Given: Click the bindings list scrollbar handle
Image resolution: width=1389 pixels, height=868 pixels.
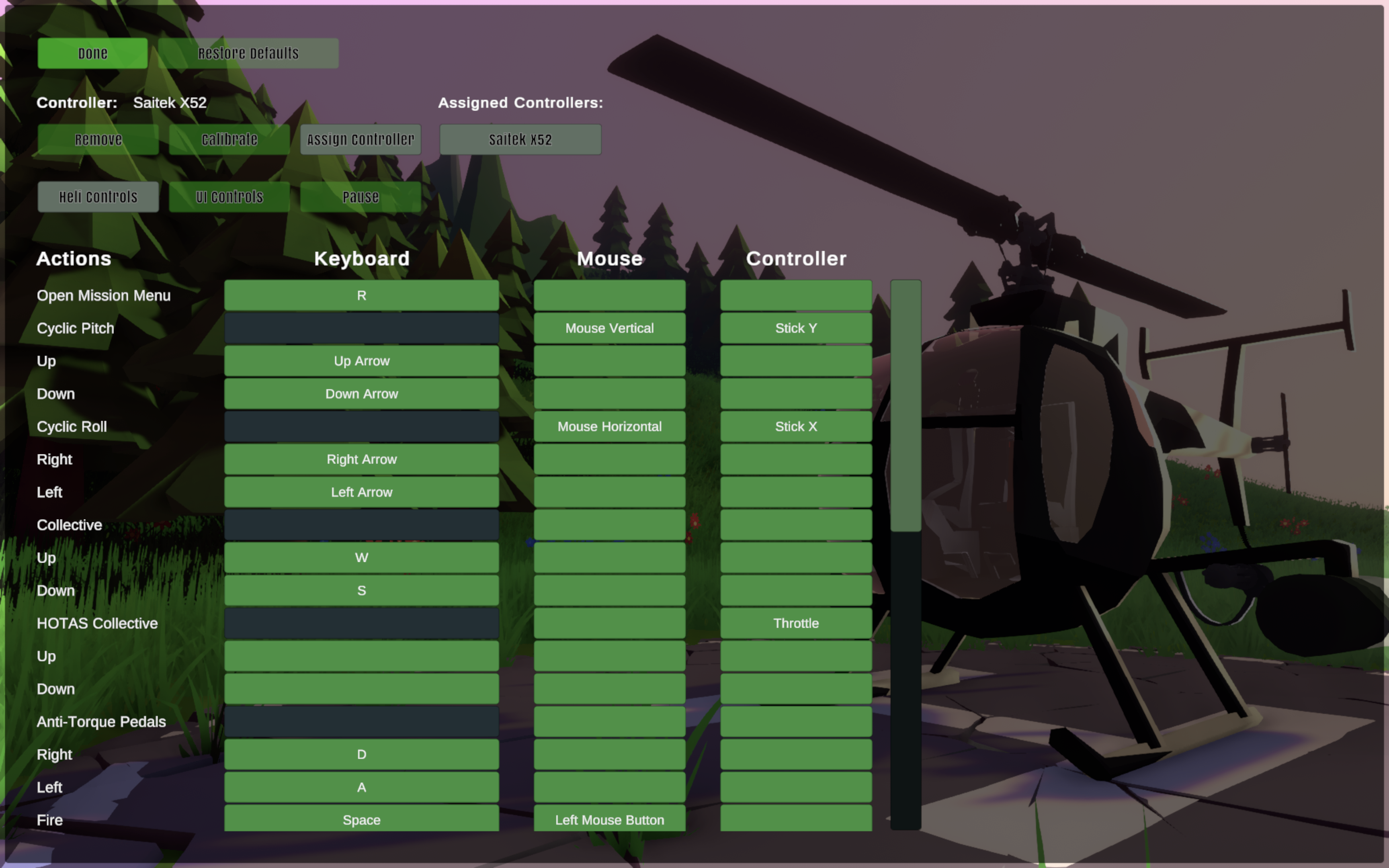Looking at the screenshot, I should coord(905,405).
